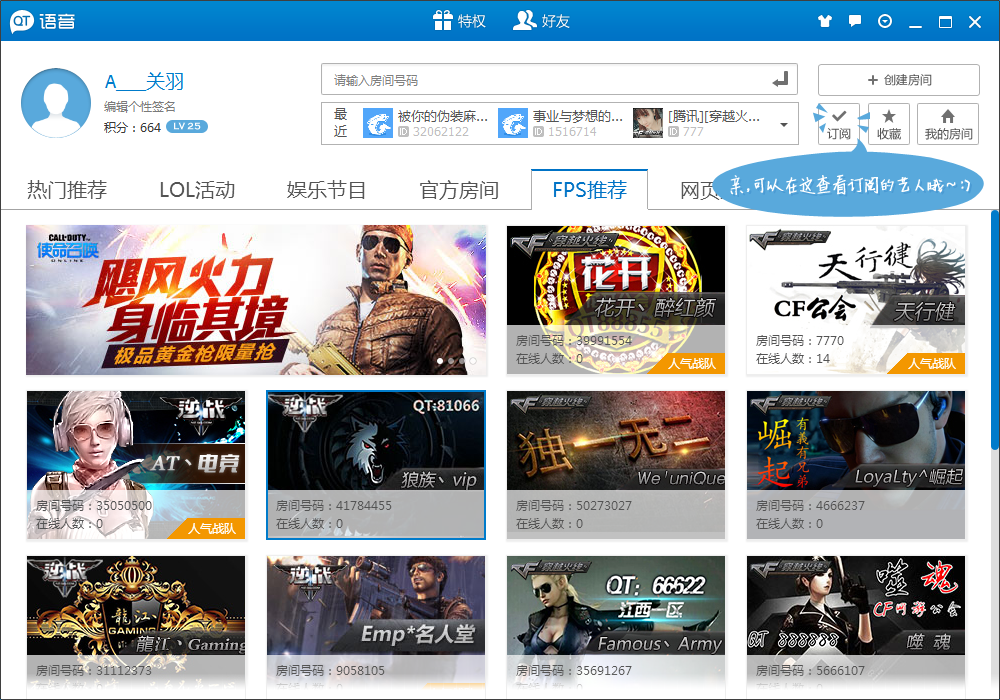Viewport: 1000px width, 700px height.
Task: Click 人气战队 badge on 天行健 card
Action: click(929, 363)
